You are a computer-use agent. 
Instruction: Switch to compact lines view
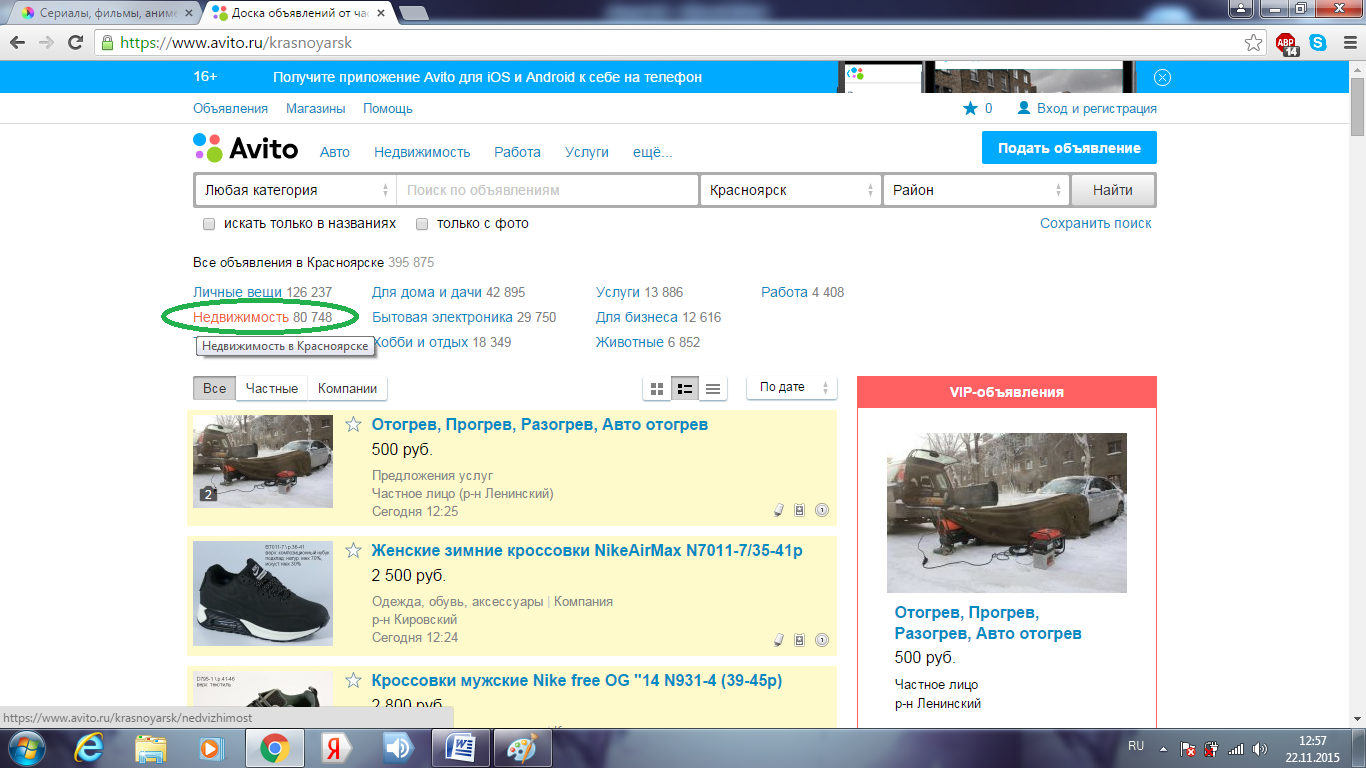[713, 388]
